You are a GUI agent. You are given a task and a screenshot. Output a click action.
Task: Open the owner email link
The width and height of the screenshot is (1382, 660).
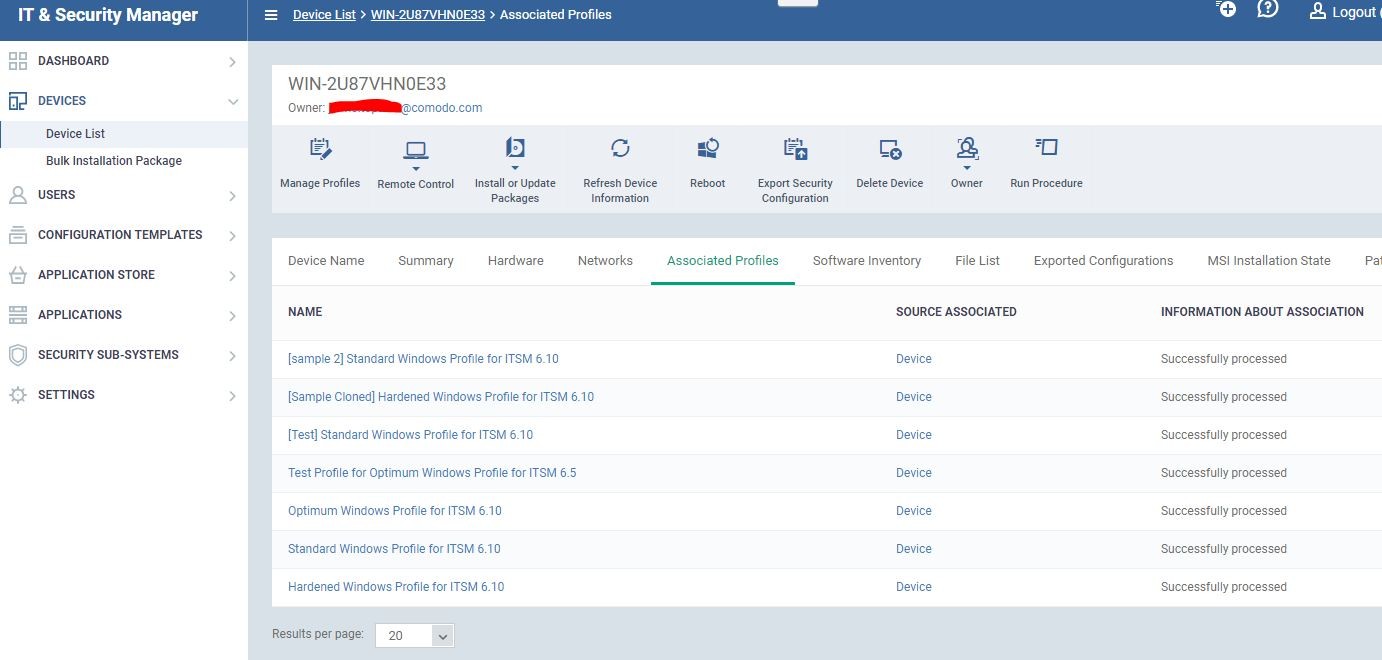click(406, 107)
